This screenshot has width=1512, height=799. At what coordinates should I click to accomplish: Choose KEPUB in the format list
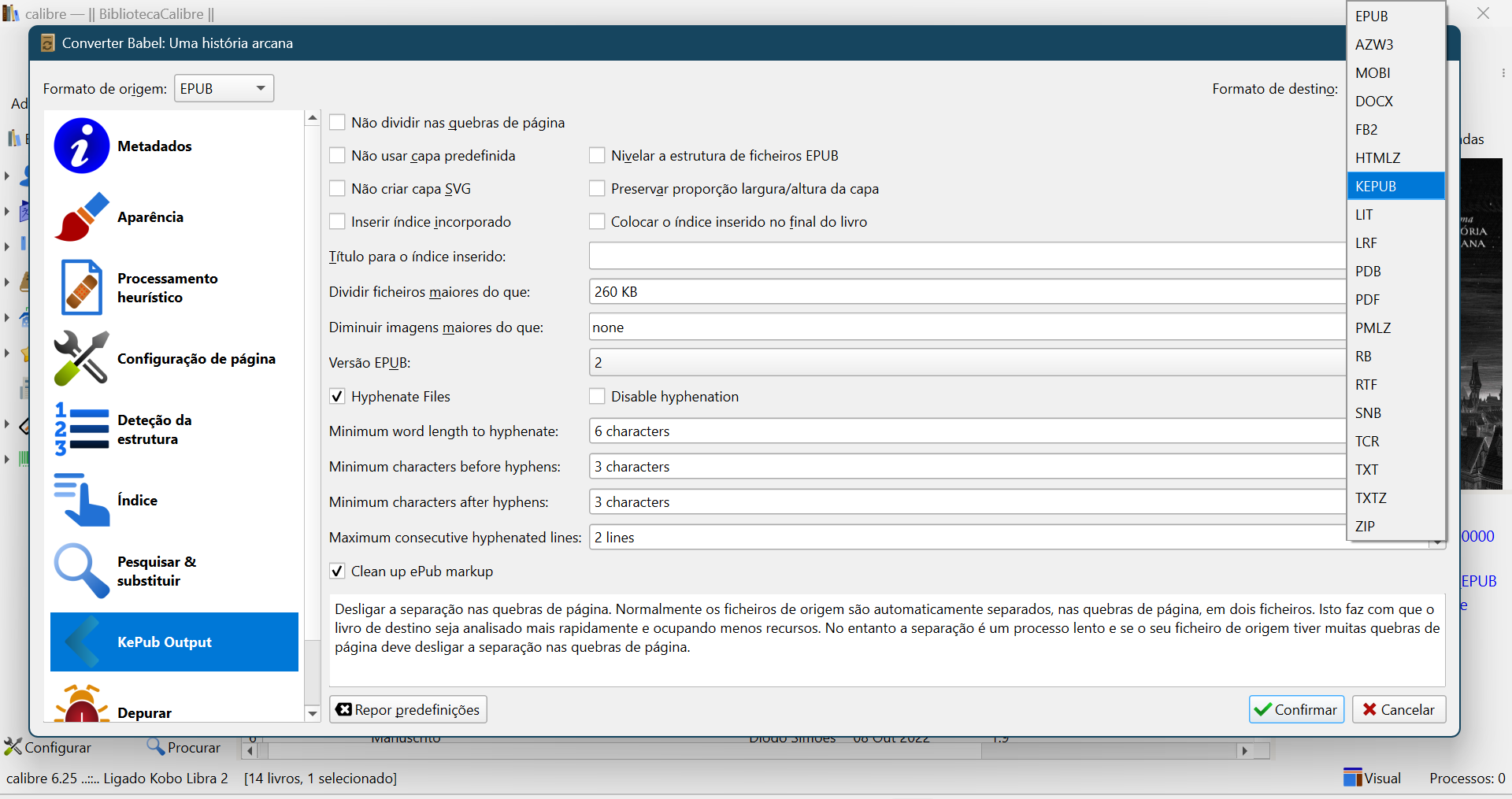(1395, 187)
